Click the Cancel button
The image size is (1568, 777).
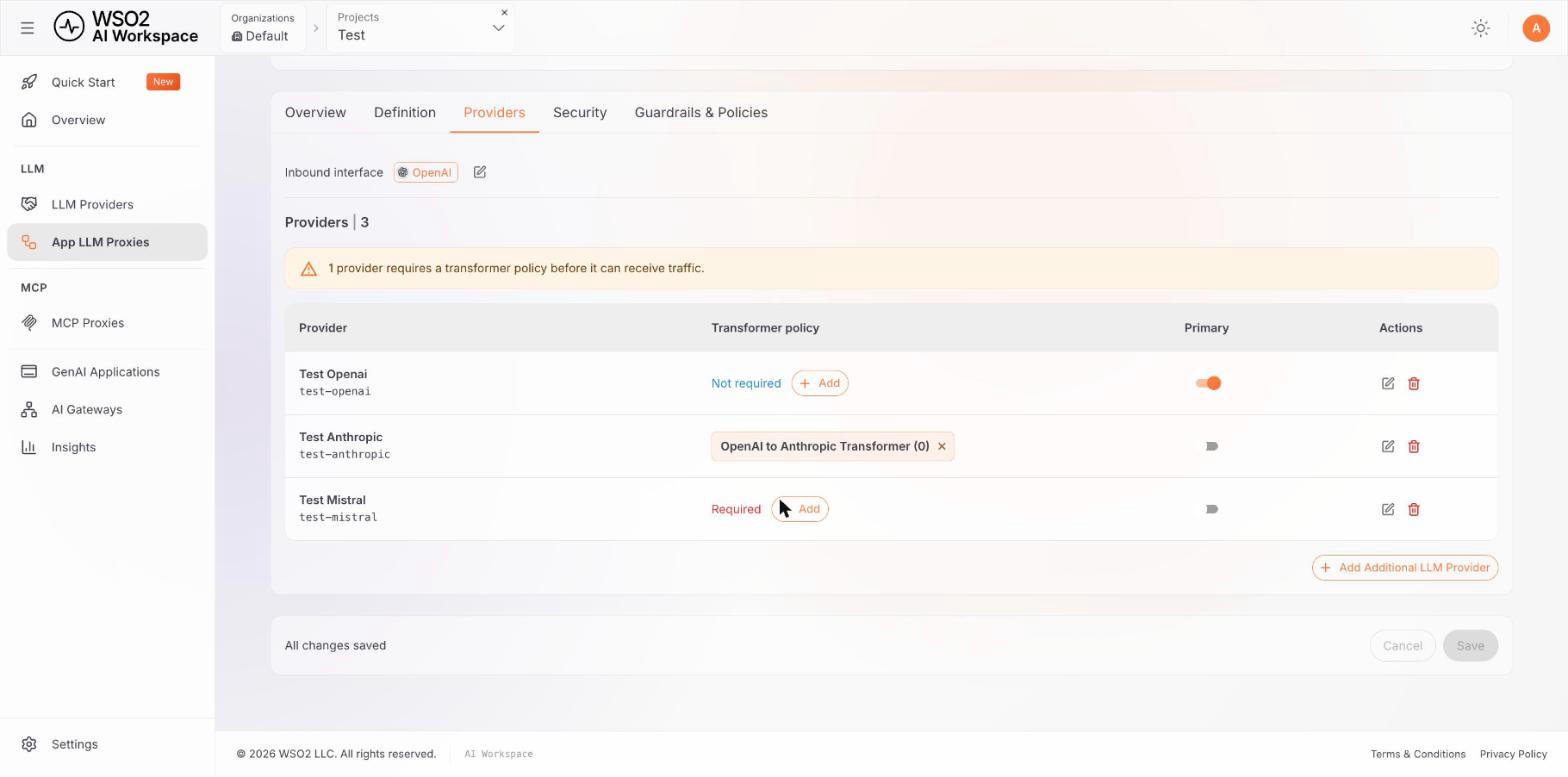click(1402, 646)
